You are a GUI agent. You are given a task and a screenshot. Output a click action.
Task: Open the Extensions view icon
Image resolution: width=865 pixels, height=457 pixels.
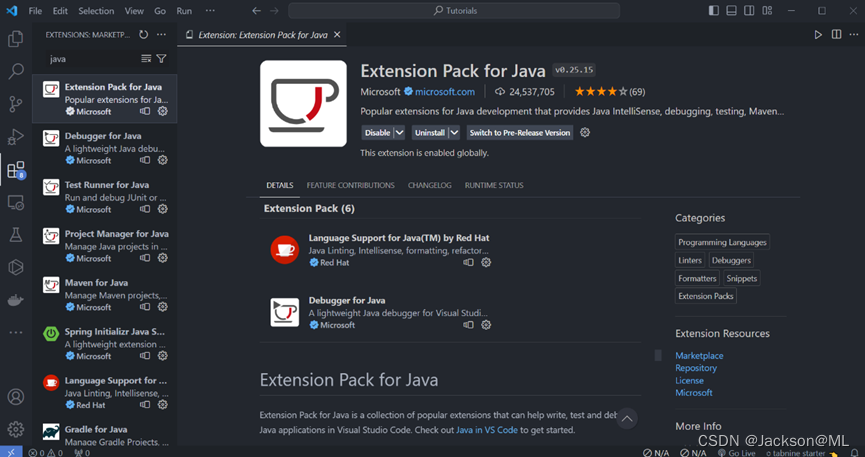15,169
